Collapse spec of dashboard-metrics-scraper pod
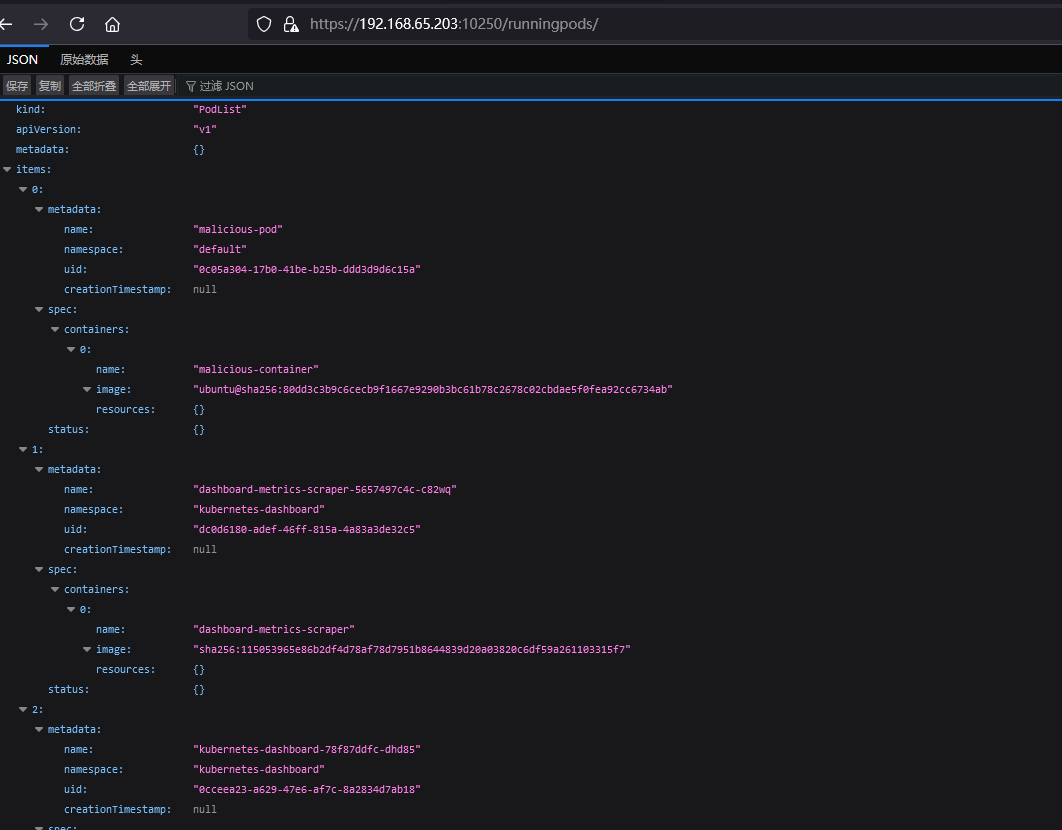Viewport: 1062px width, 830px height. pyautogui.click(x=39, y=570)
